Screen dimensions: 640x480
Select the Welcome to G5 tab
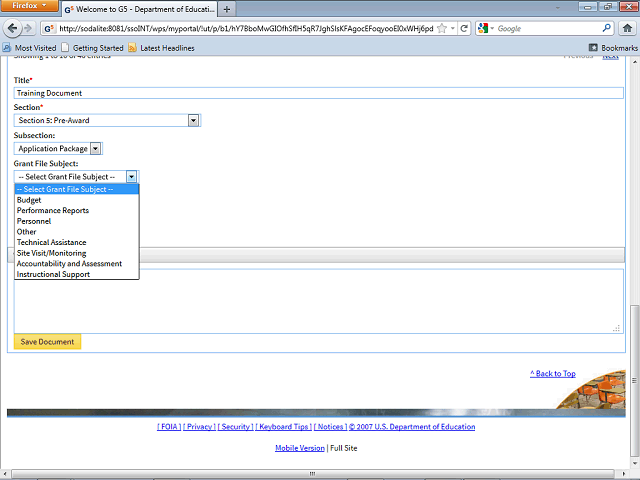pyautogui.click(x=140, y=9)
